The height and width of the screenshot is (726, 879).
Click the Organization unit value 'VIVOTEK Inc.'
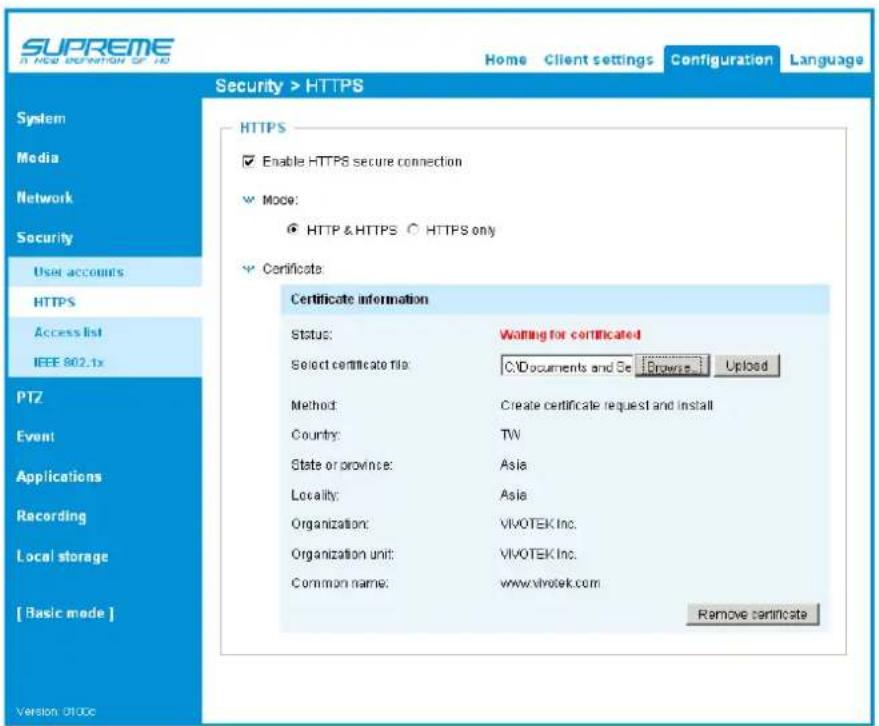click(538, 554)
